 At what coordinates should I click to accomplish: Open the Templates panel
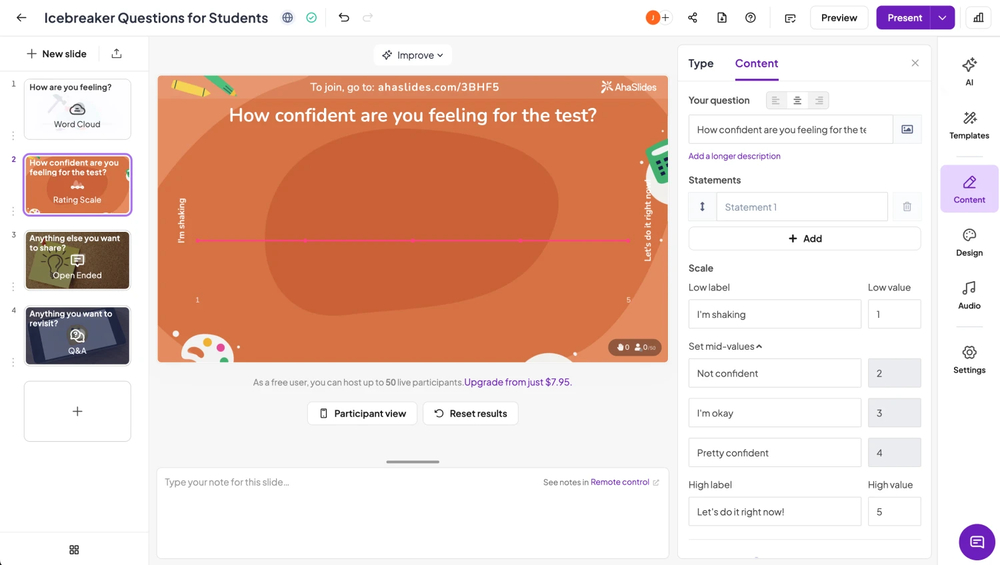point(969,125)
